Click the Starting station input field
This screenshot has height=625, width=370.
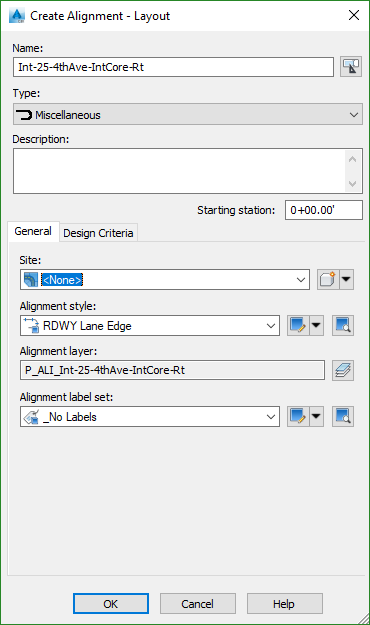pos(324,210)
